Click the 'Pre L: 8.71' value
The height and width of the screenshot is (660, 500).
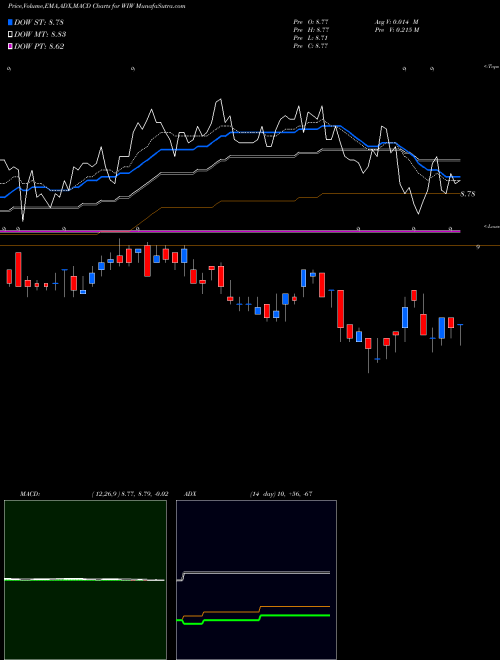tap(311, 38)
